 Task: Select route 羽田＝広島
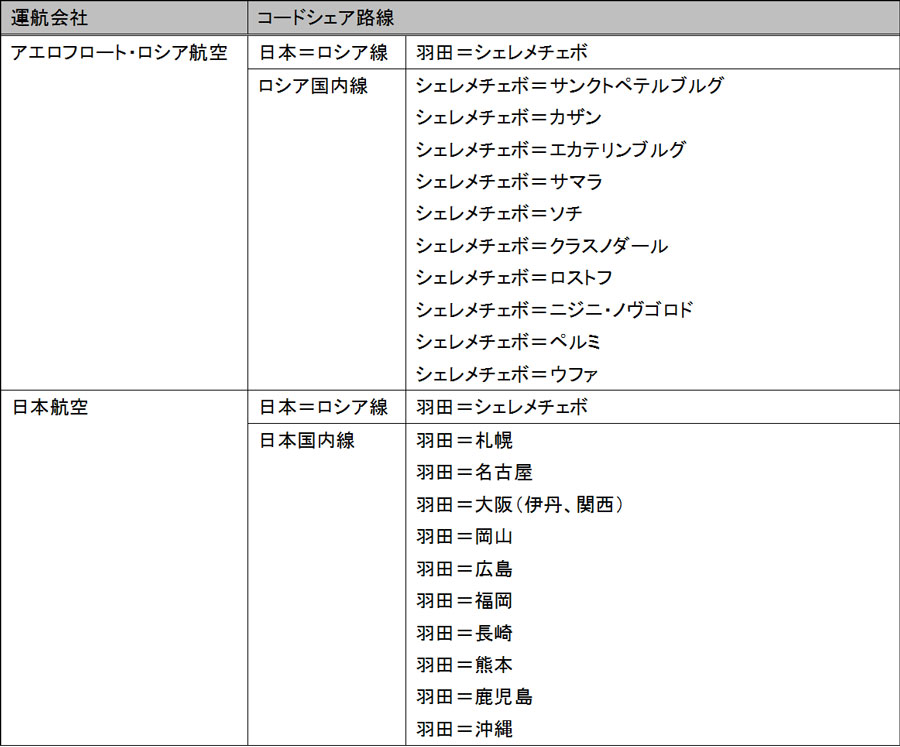(464, 569)
